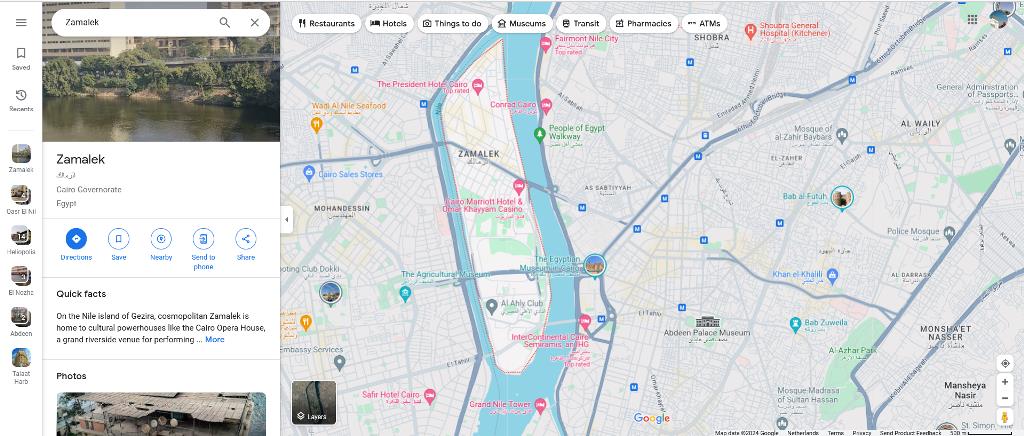The width and height of the screenshot is (1024, 436).
Task: Activate Street View pegman
Action: [x=1005, y=417]
